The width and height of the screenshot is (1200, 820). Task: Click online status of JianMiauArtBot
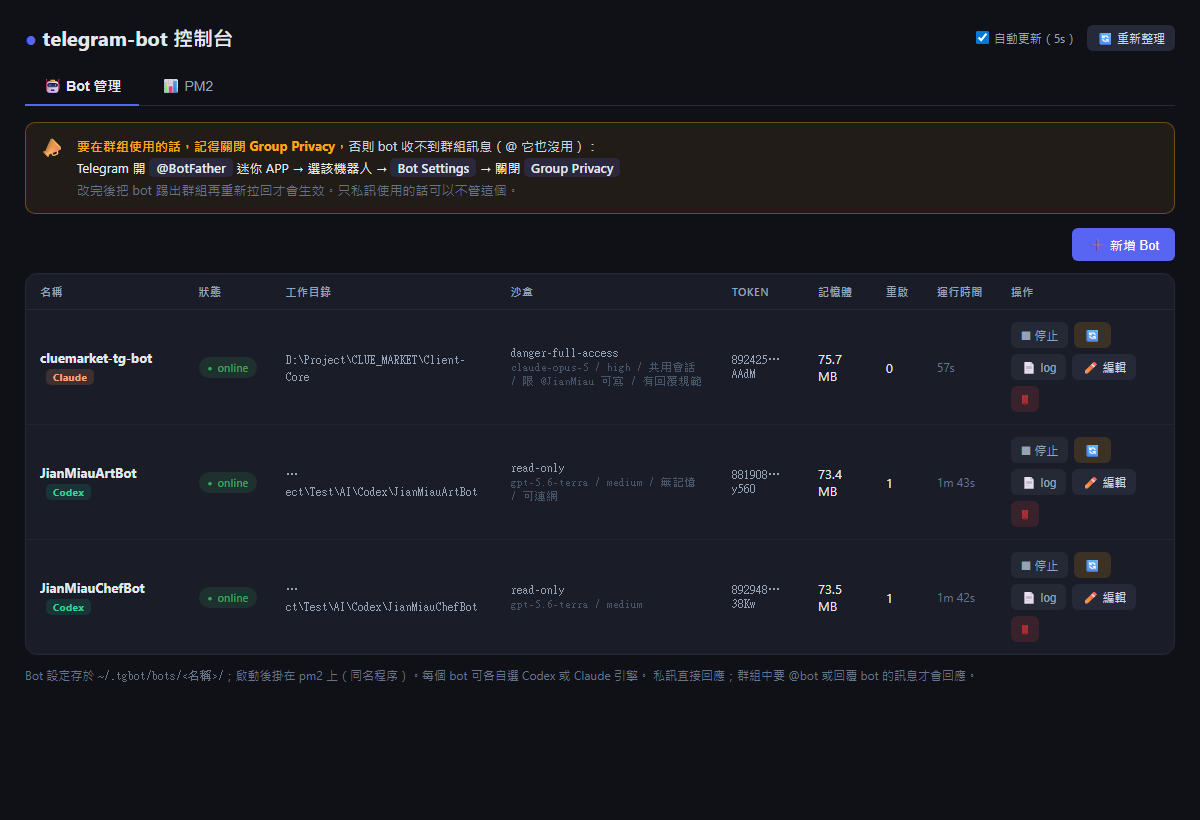[228, 483]
